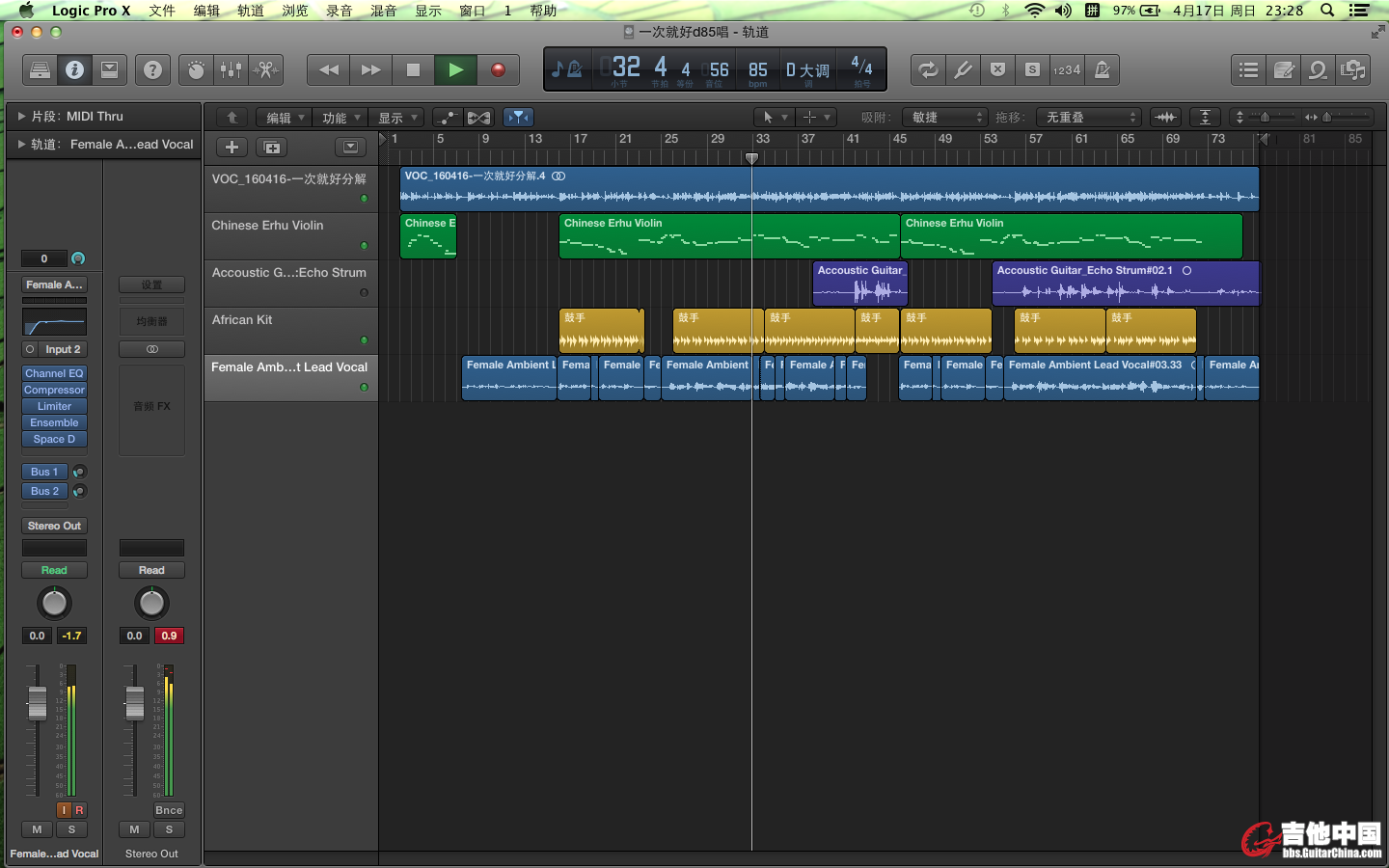Open the 功能 dropdown in tracks toolbar
The width and height of the screenshot is (1389, 868).
(x=341, y=118)
